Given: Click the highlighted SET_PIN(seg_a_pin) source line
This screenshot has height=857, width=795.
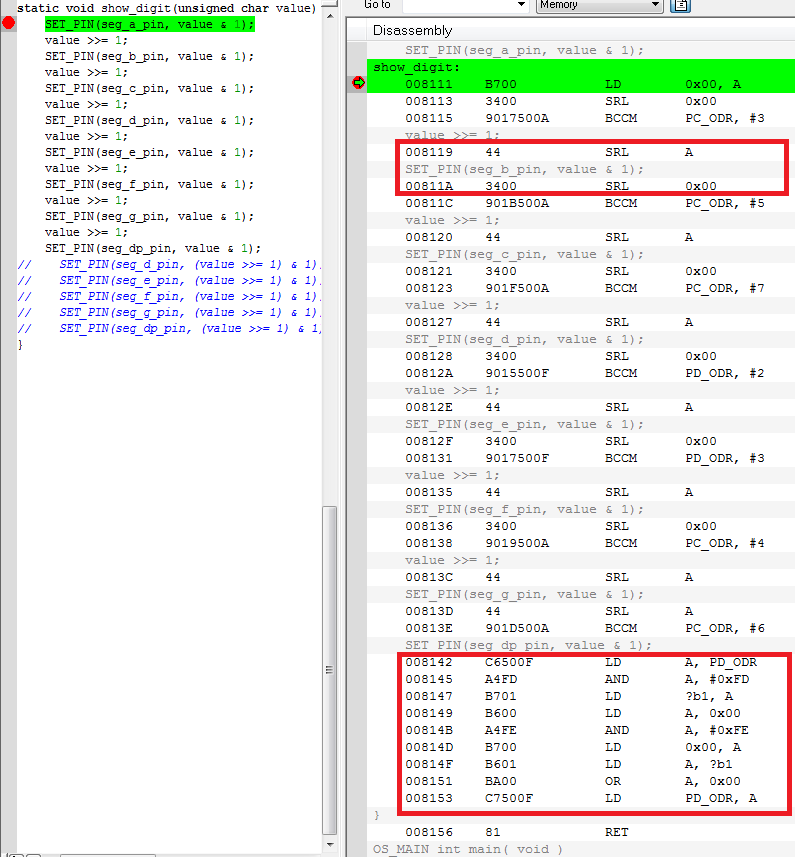Looking at the screenshot, I should coord(149,24).
